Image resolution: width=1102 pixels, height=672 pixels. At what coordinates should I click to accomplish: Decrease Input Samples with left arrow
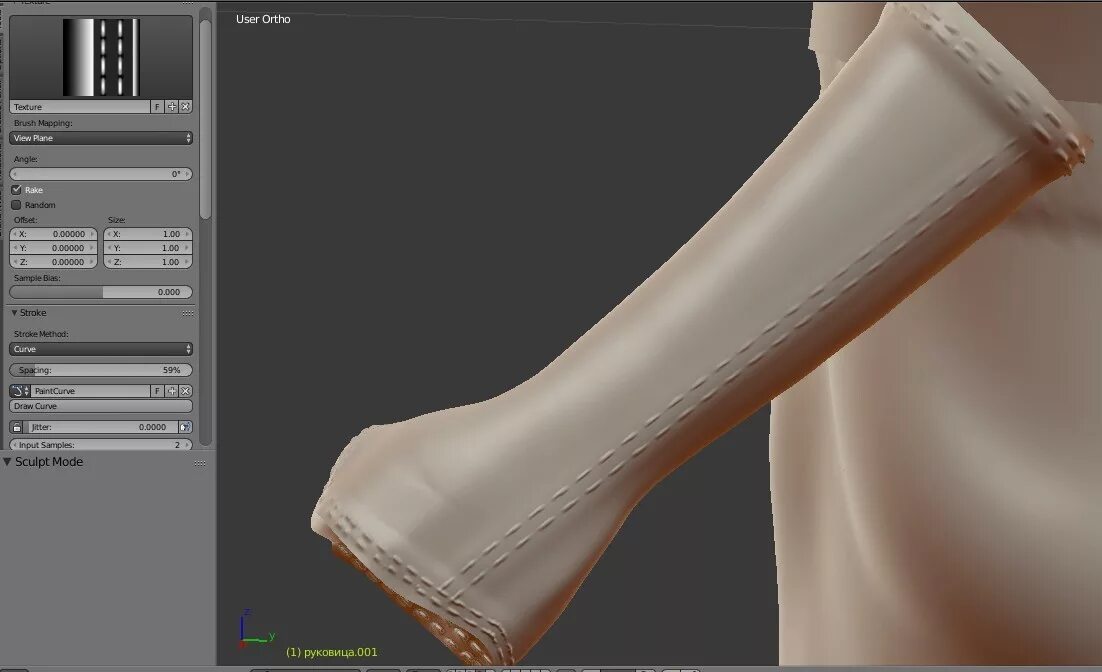[15, 445]
